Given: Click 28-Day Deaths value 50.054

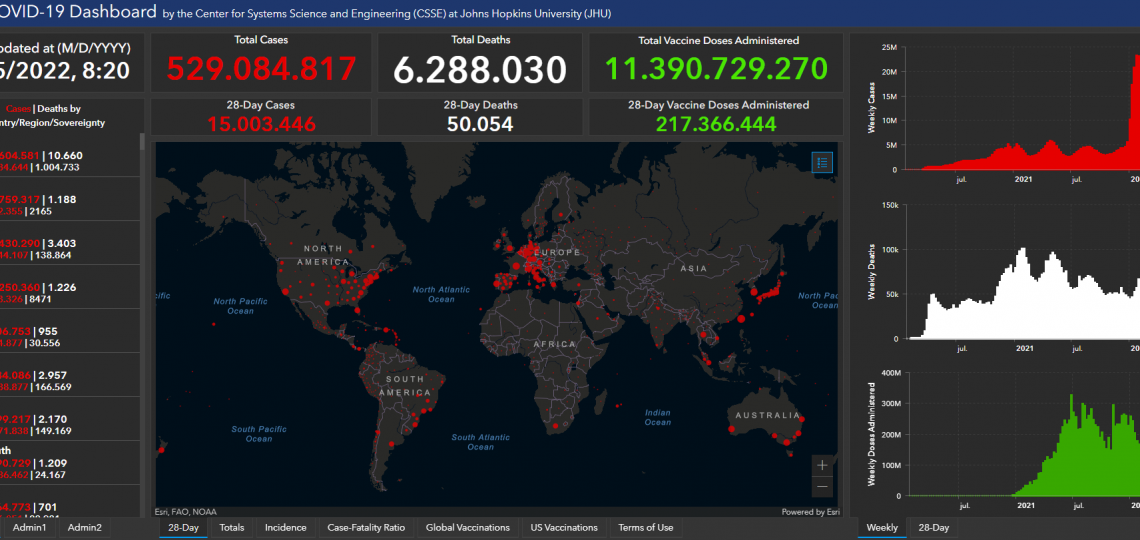Looking at the screenshot, I should point(480,124).
